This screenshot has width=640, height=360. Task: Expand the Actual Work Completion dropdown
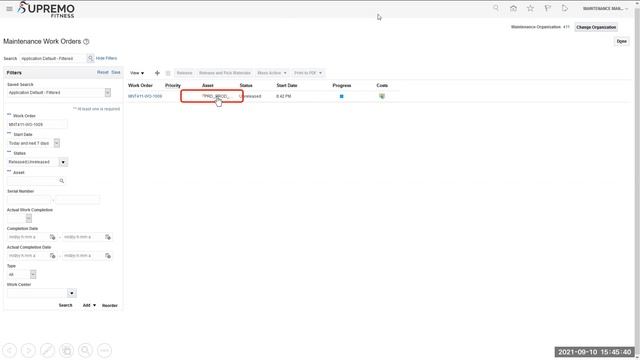(x=29, y=218)
